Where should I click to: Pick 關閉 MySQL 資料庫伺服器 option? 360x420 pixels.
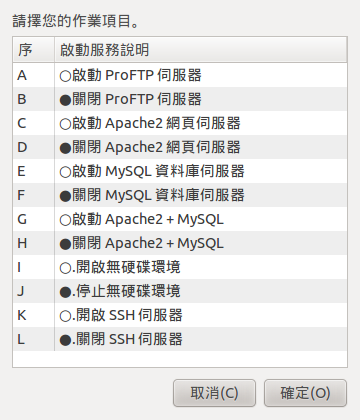[x=180, y=195]
